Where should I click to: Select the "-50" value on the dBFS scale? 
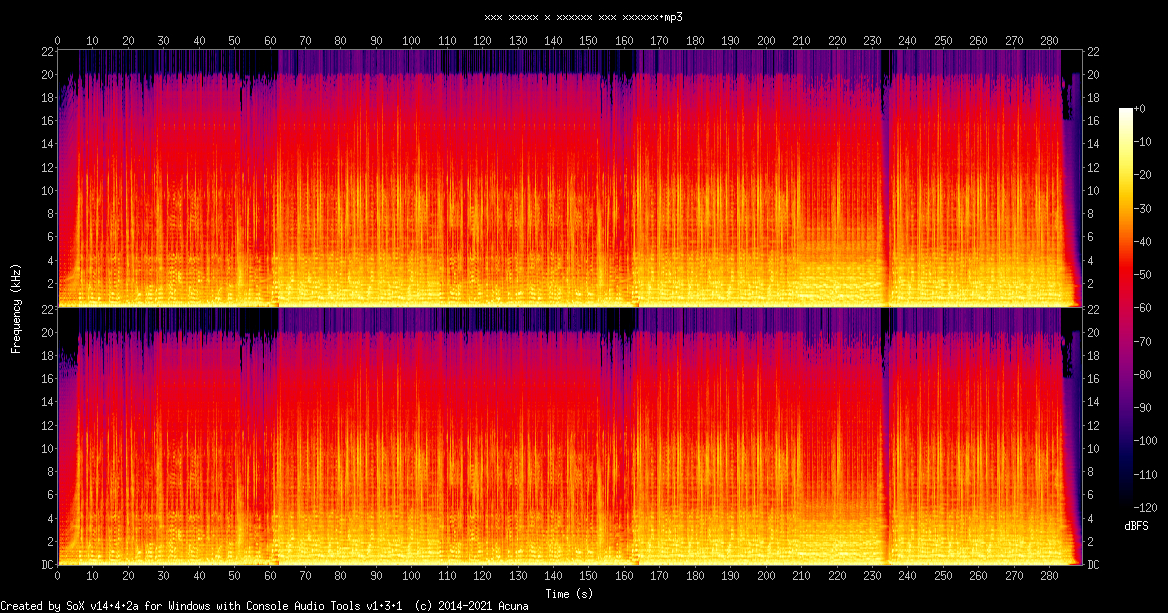click(x=1143, y=275)
